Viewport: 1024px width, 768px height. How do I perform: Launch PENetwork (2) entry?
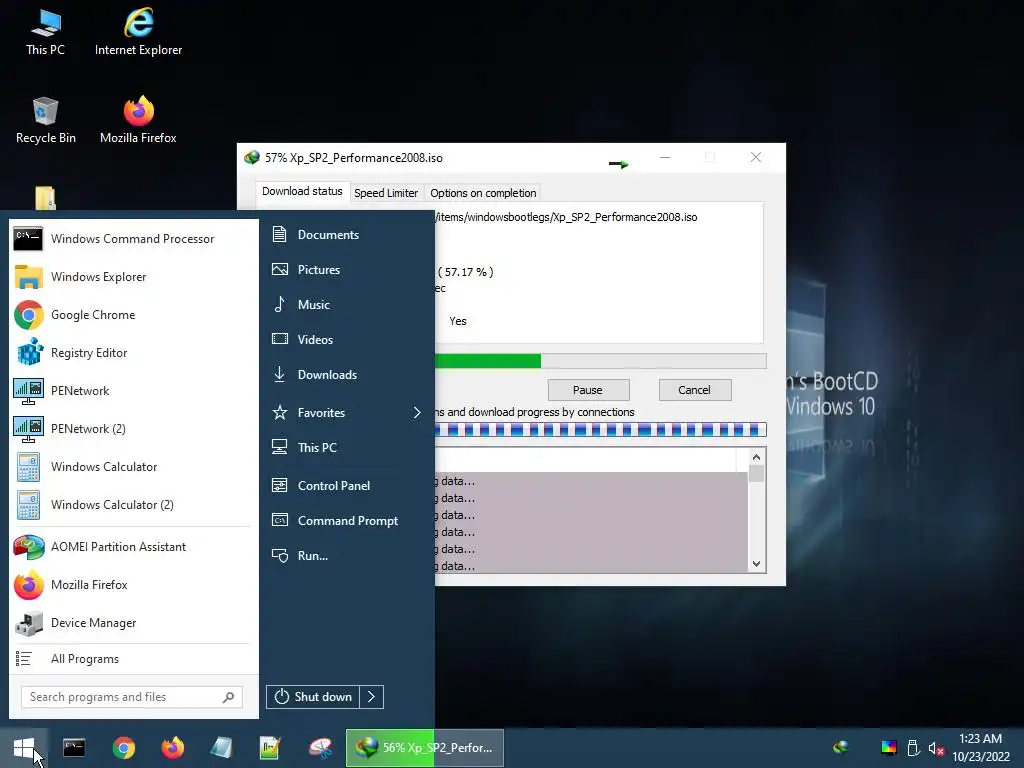tap(133, 428)
